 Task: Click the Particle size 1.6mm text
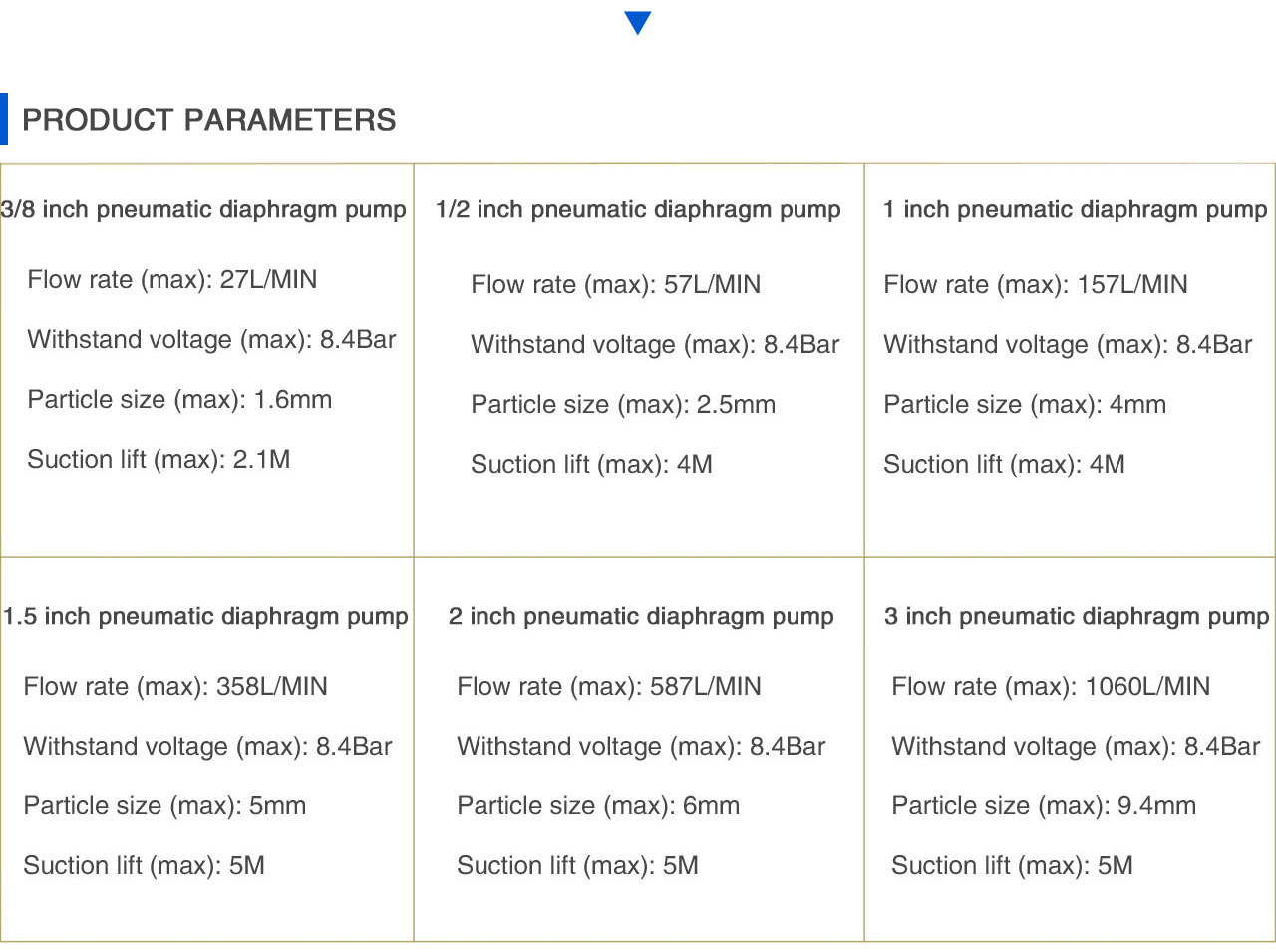coord(179,400)
